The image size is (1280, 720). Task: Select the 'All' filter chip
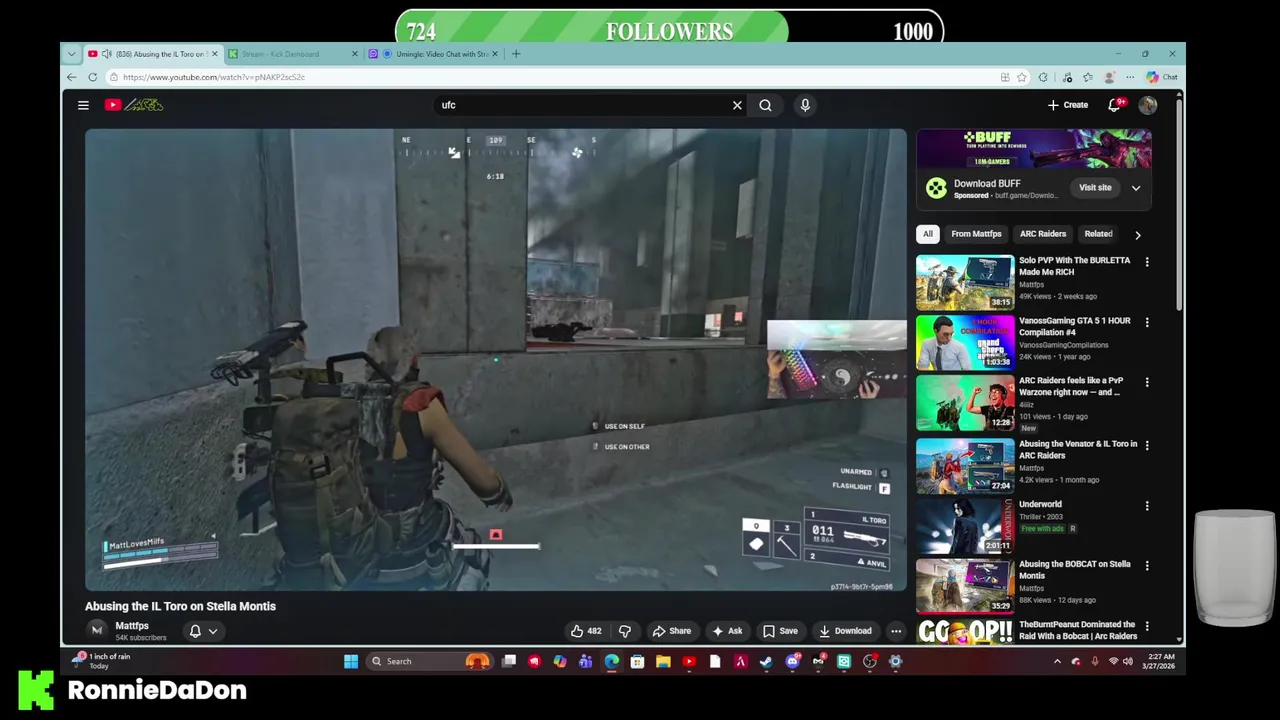point(928,234)
